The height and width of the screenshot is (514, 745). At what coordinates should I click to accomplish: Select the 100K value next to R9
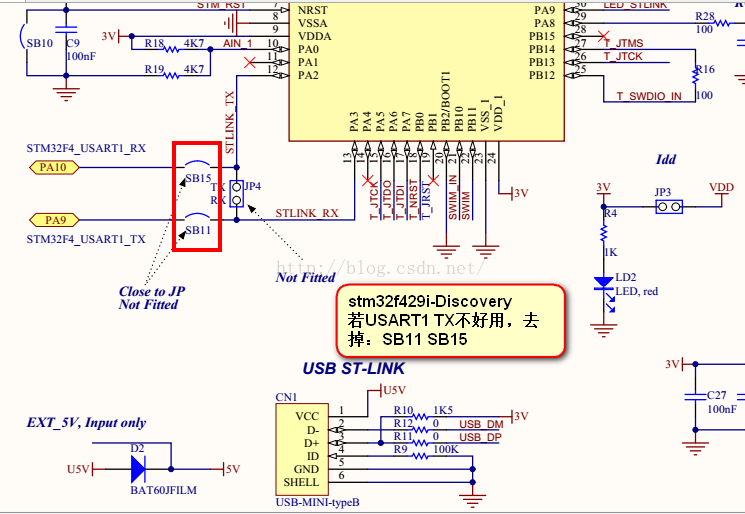pyautogui.click(x=446, y=449)
